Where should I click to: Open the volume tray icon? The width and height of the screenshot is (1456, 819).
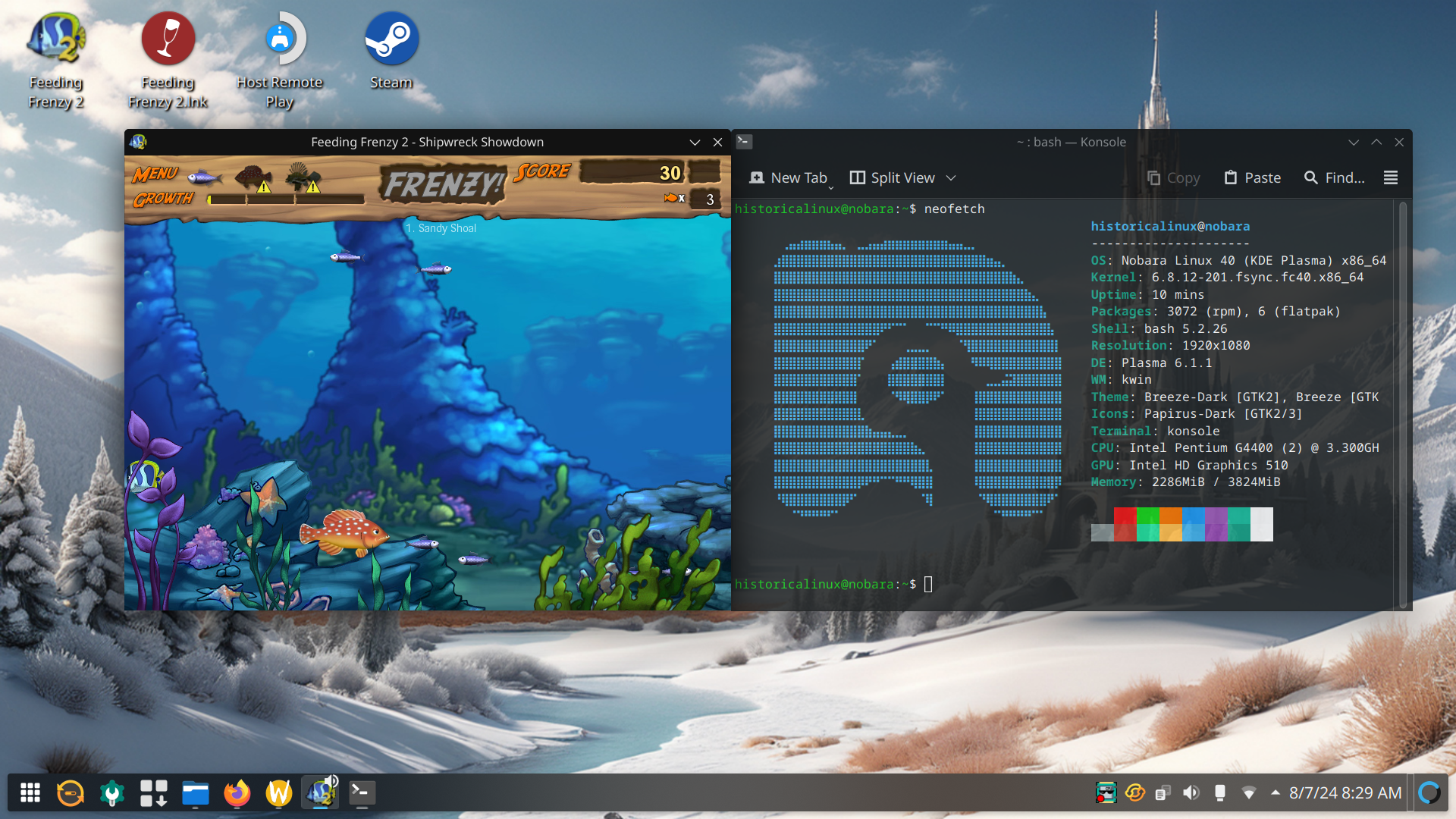coord(1191,792)
